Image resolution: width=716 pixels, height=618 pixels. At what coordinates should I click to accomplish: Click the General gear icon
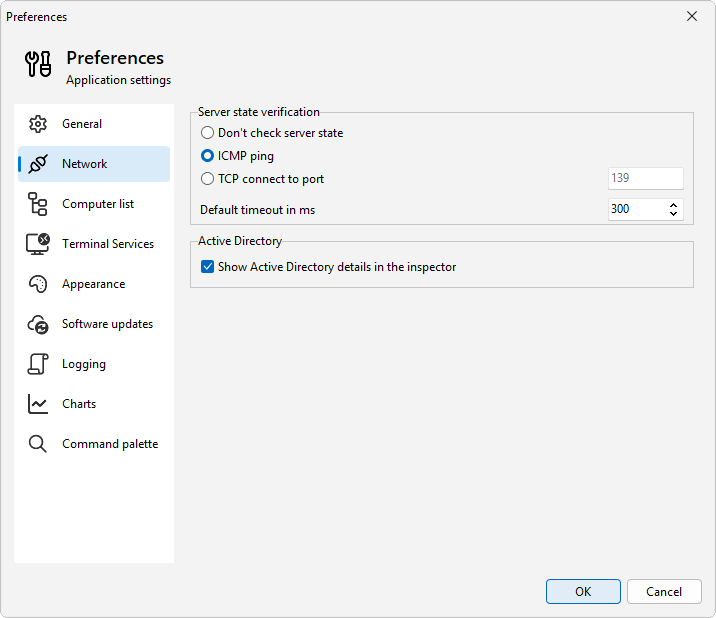click(x=38, y=124)
